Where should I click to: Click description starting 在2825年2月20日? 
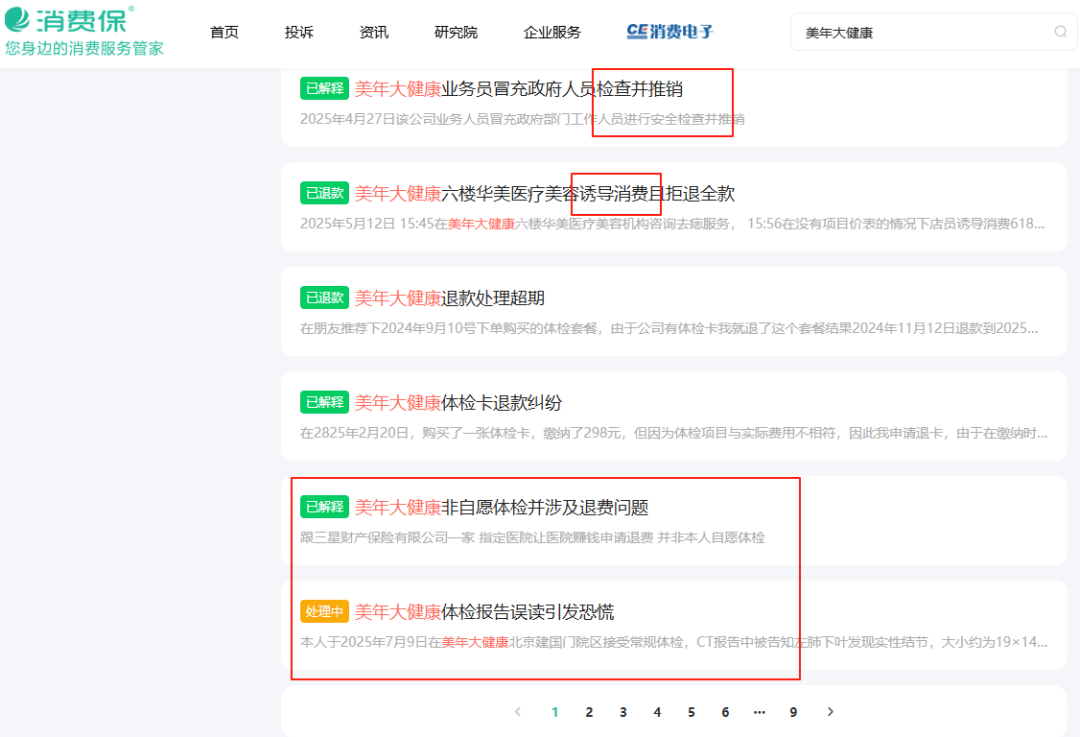674,433
